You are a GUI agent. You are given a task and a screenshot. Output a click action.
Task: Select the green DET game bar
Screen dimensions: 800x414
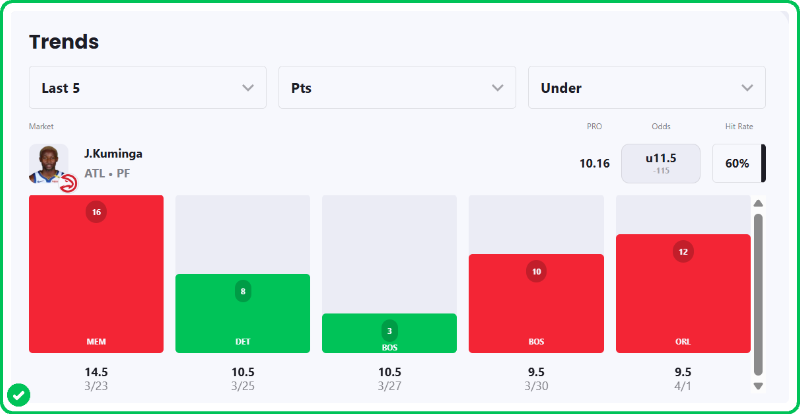pyautogui.click(x=242, y=320)
